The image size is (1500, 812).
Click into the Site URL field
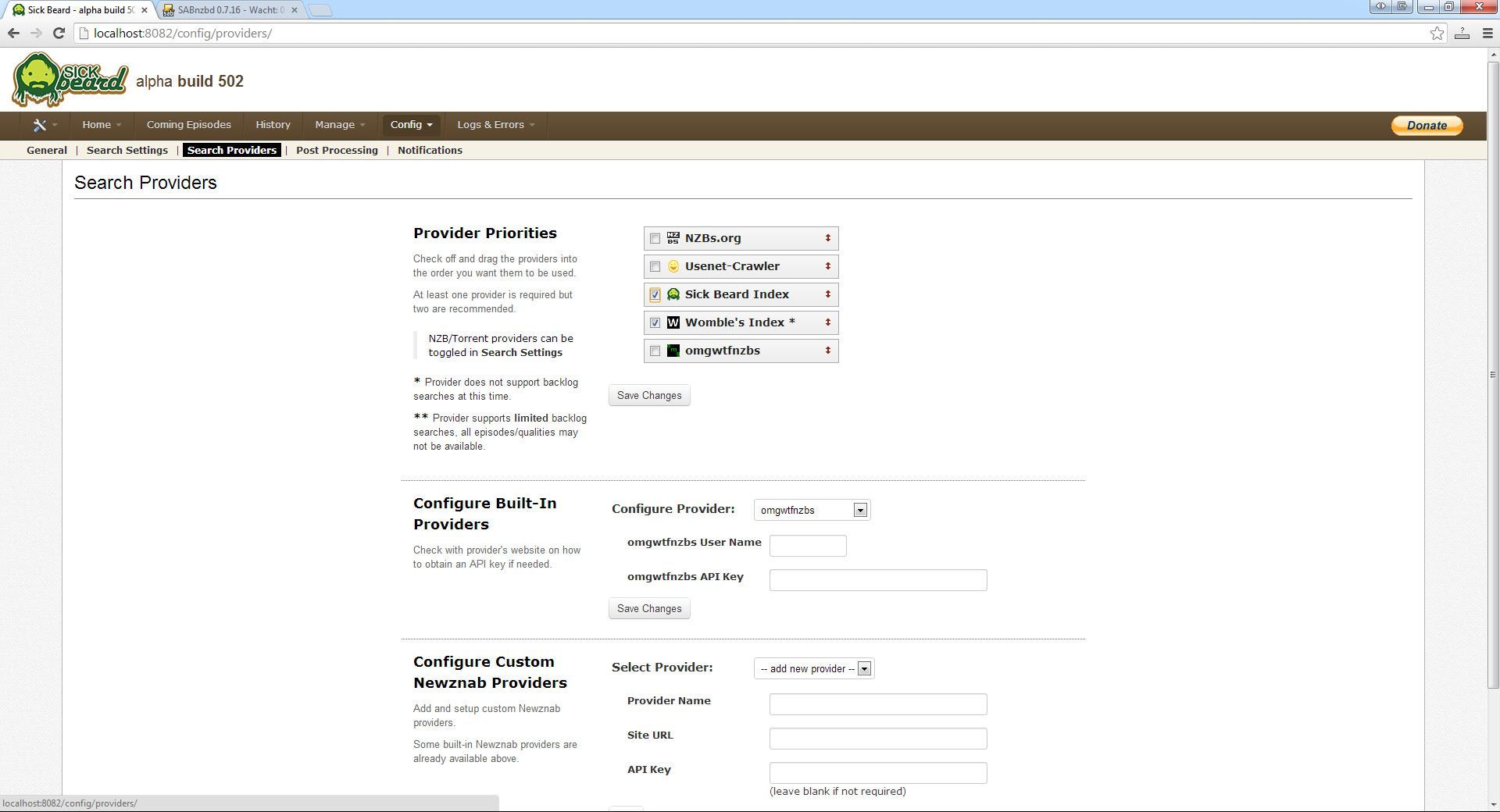tap(878, 739)
